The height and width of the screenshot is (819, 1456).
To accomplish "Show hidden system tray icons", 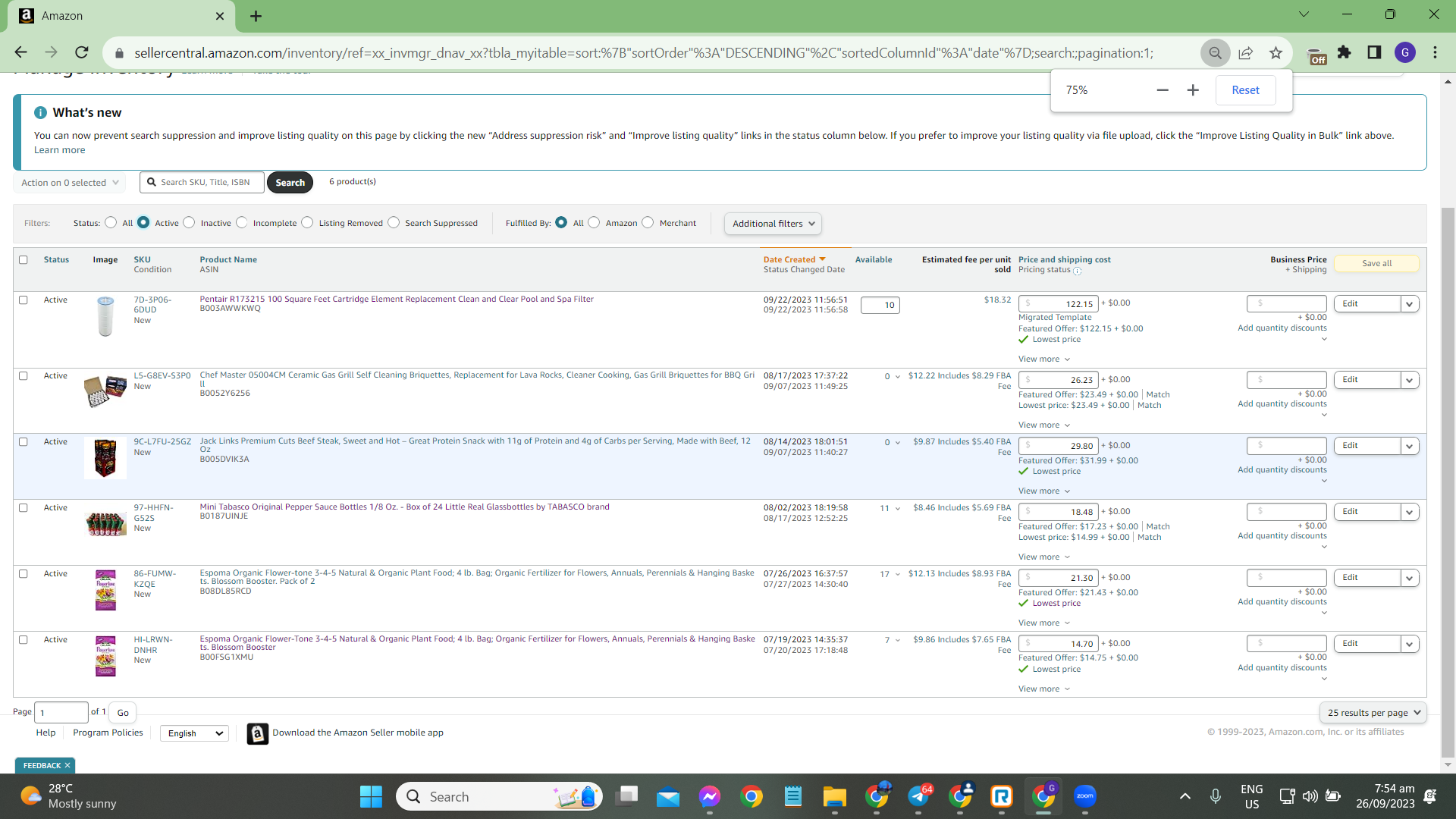I will tap(1185, 796).
